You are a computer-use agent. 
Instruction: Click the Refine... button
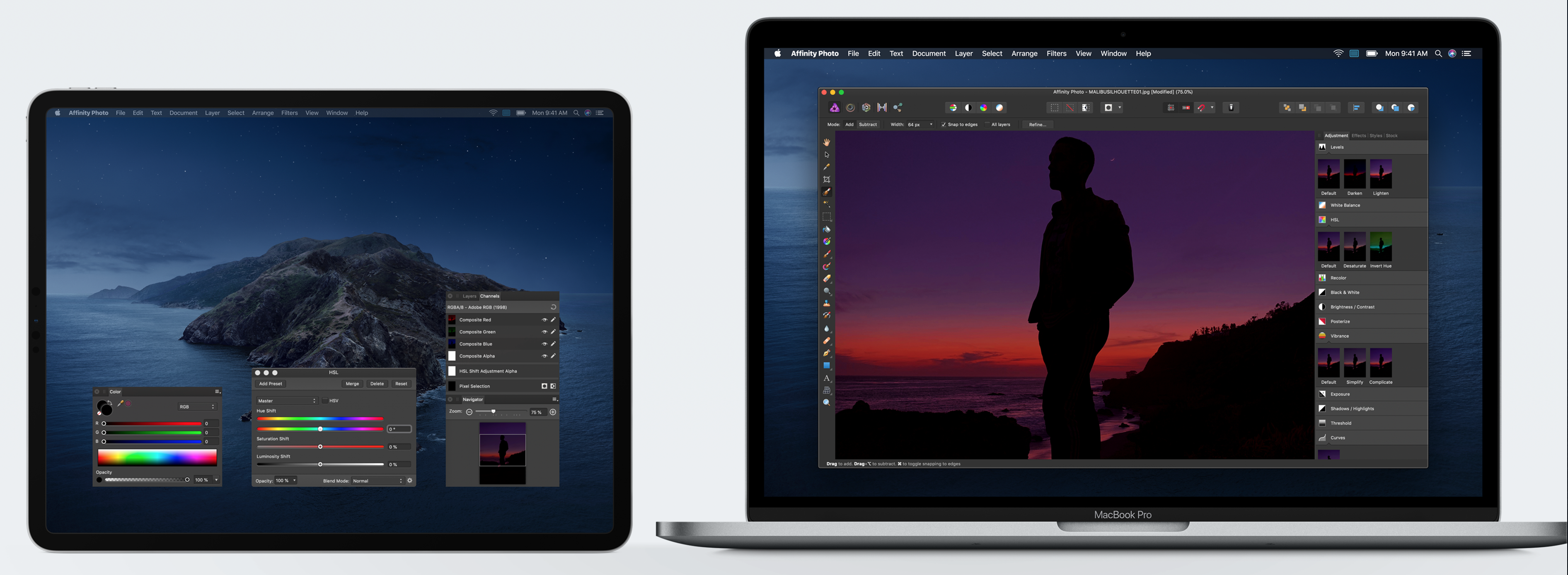pyautogui.click(x=1037, y=125)
